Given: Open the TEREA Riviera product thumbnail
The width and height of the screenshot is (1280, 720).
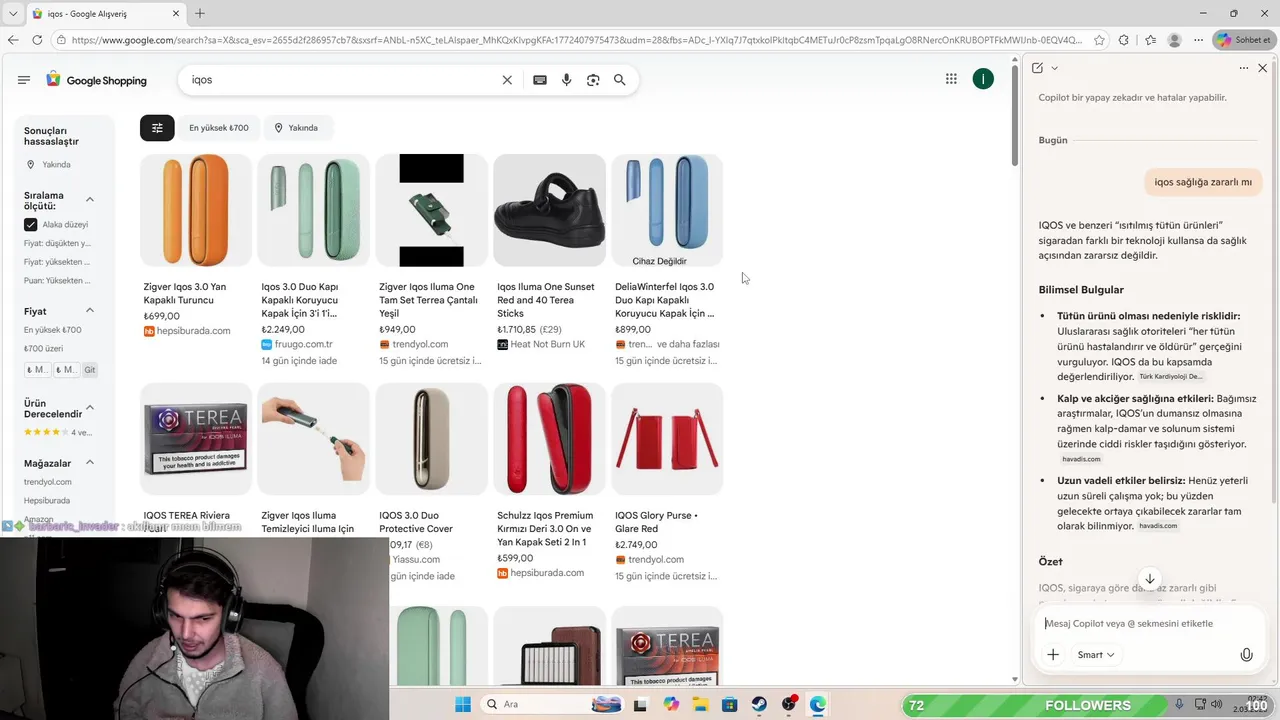Looking at the screenshot, I should coord(196,439).
